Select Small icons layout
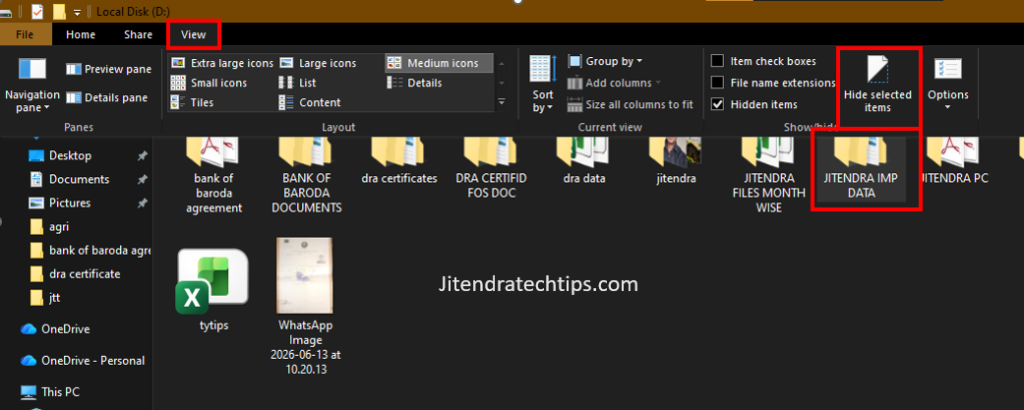This screenshot has height=410, width=1024. [x=209, y=83]
